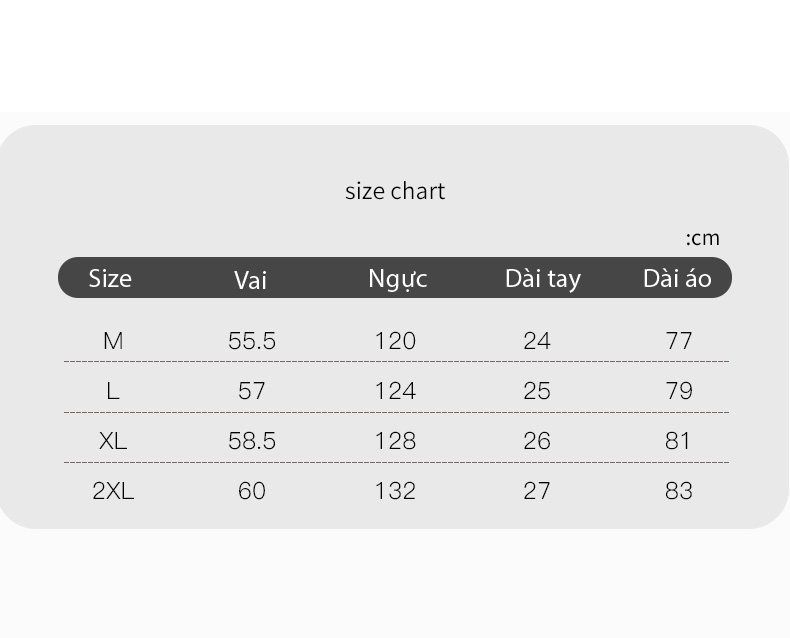790x638 pixels.
Task: Click sleeve length value 25 for L
Action: pyautogui.click(x=537, y=391)
